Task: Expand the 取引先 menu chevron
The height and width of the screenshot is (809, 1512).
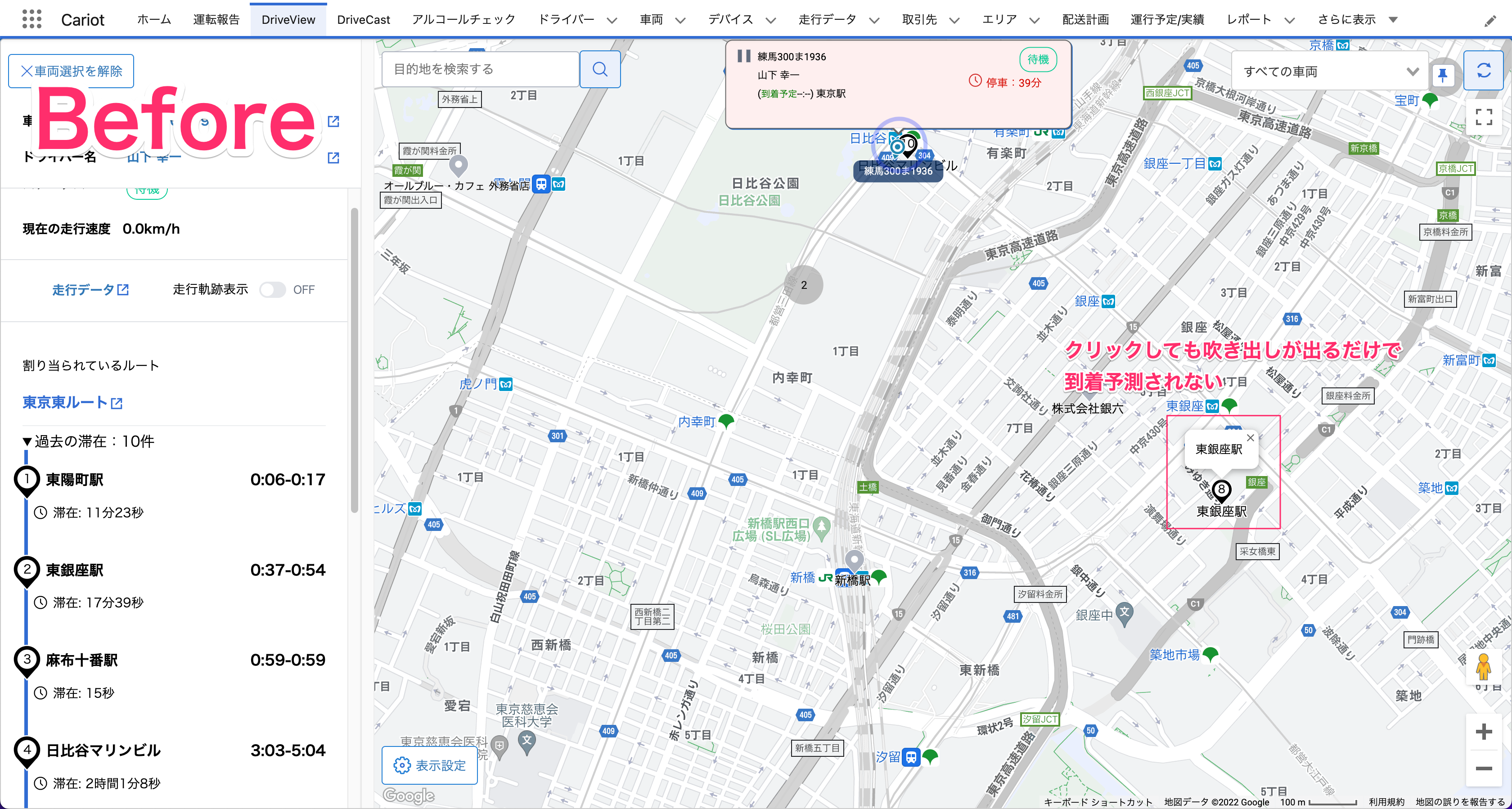Action: point(954,21)
